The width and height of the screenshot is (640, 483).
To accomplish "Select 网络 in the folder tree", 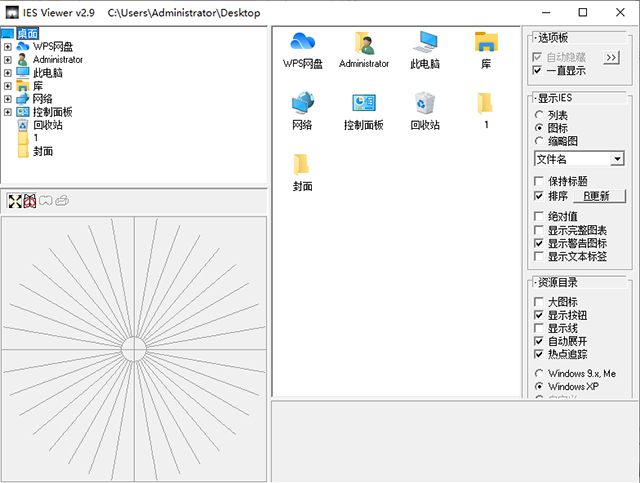I will (42, 99).
